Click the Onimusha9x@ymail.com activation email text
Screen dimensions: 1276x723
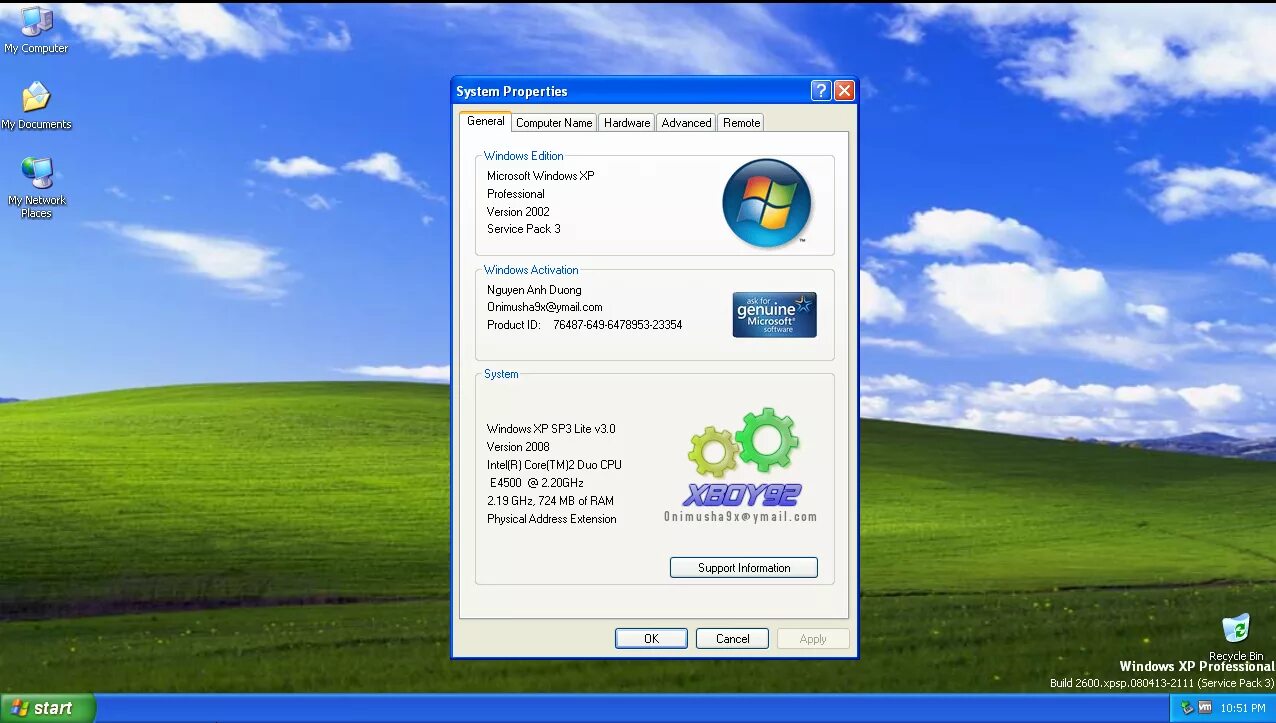(x=545, y=307)
